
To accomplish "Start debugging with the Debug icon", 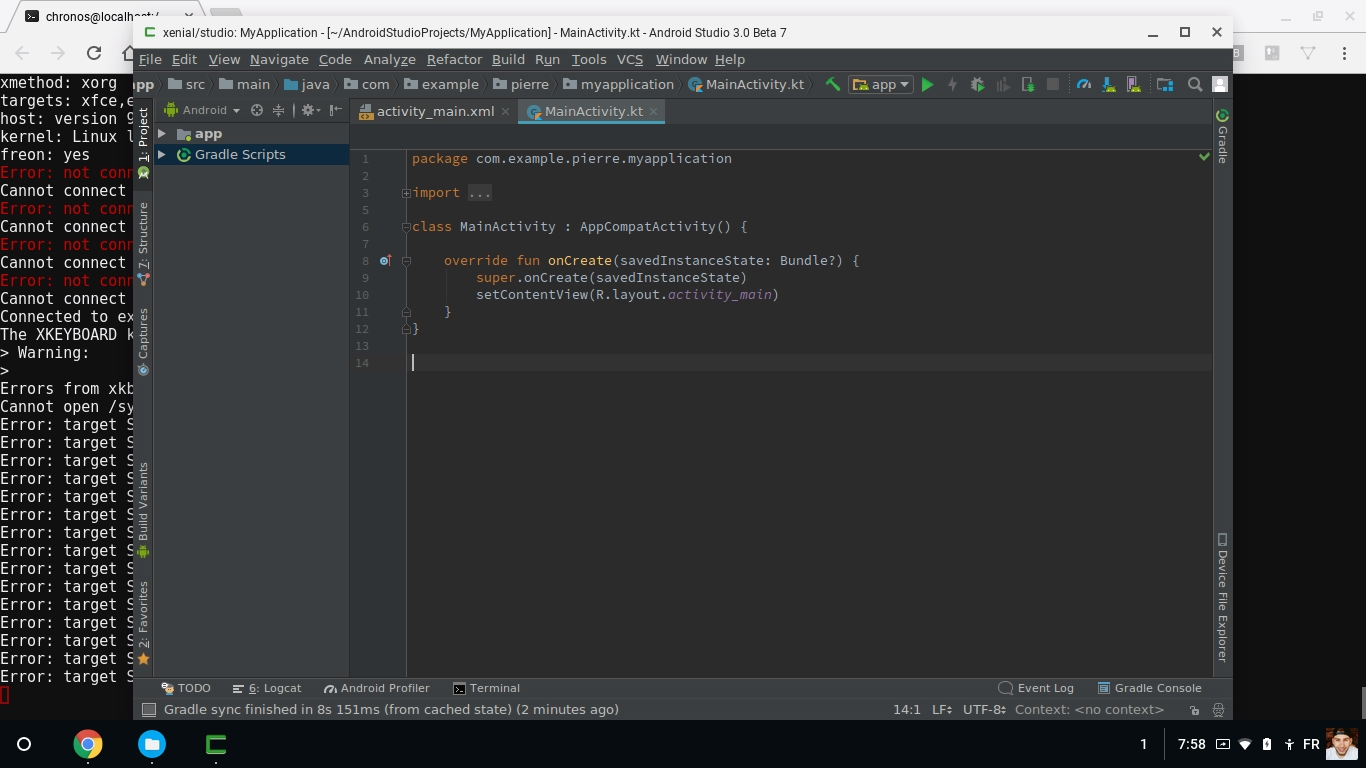I will pyautogui.click(x=976, y=84).
